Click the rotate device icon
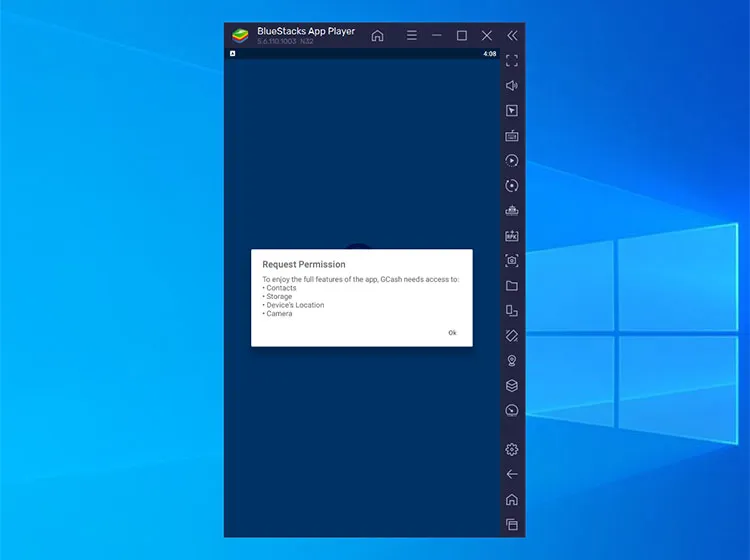The width and height of the screenshot is (750, 560). point(512,311)
